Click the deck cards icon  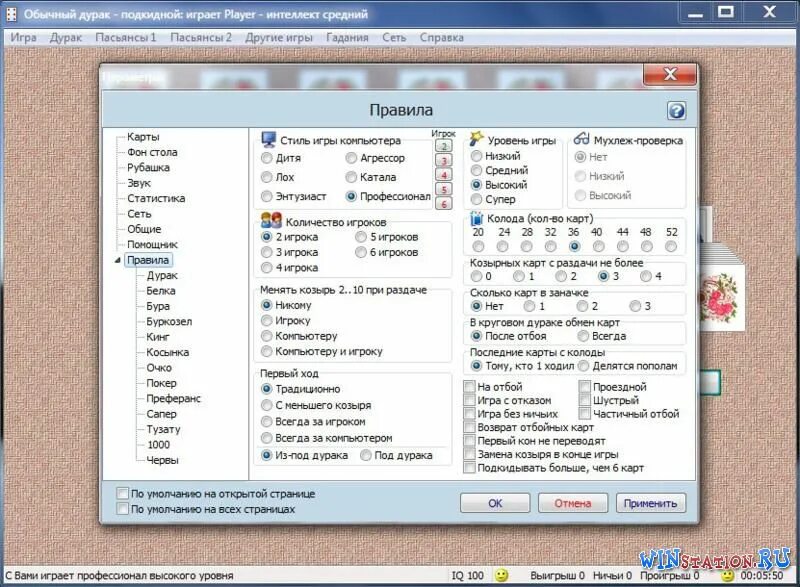pos(477,218)
